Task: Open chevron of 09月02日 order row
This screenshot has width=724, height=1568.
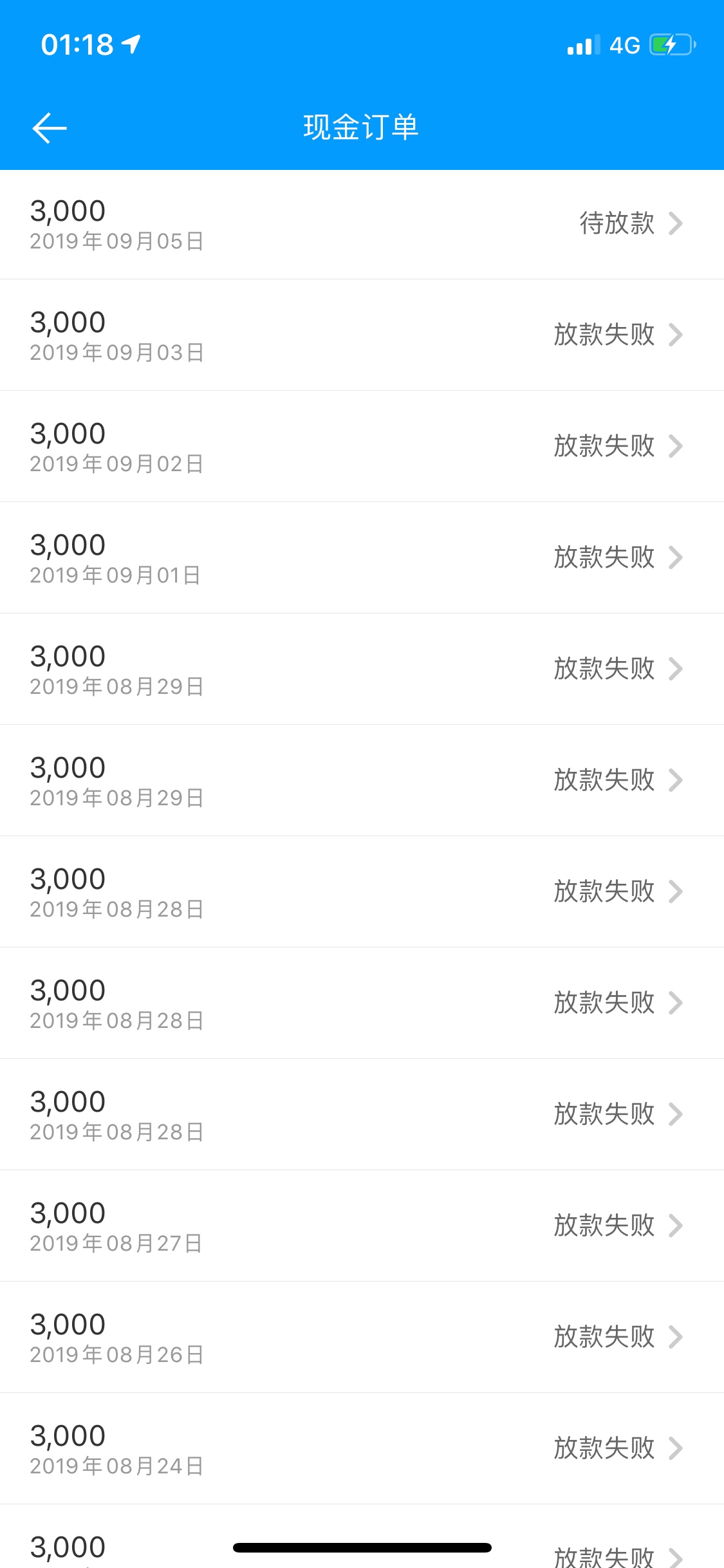Action: (x=675, y=446)
